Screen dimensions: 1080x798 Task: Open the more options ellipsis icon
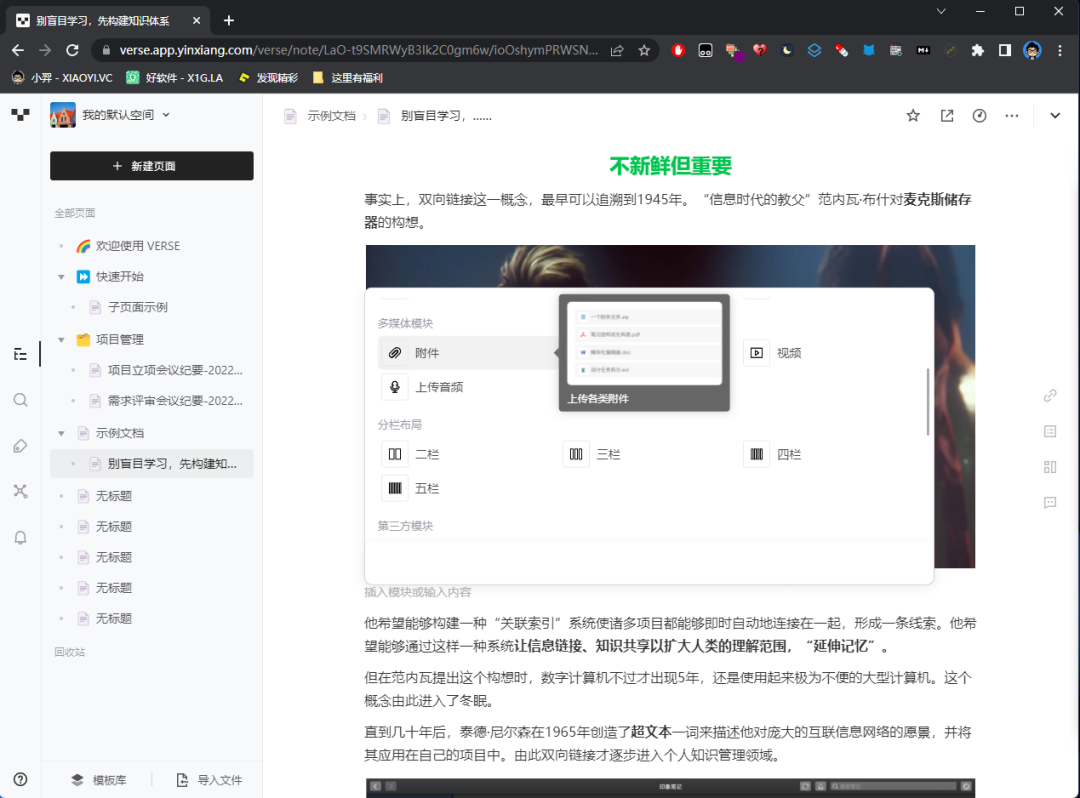pyautogui.click(x=1012, y=115)
